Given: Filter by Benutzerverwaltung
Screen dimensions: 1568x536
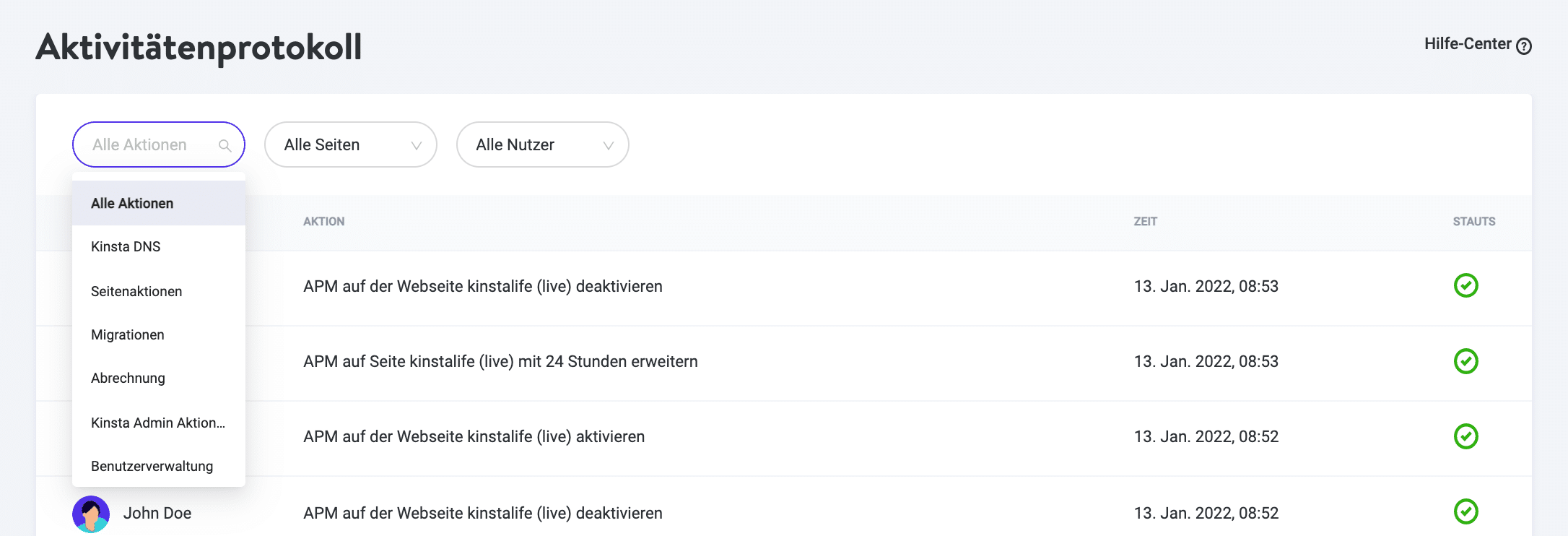Looking at the screenshot, I should pos(152,467).
